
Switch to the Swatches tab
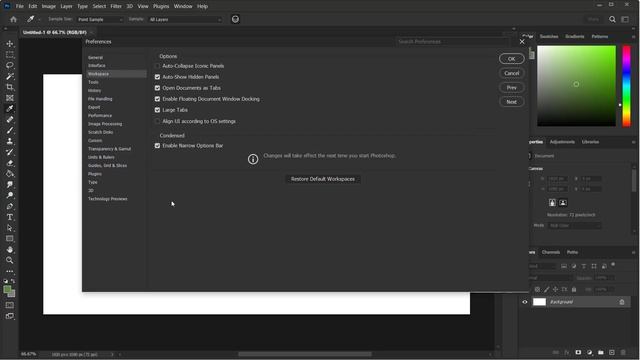(x=549, y=36)
